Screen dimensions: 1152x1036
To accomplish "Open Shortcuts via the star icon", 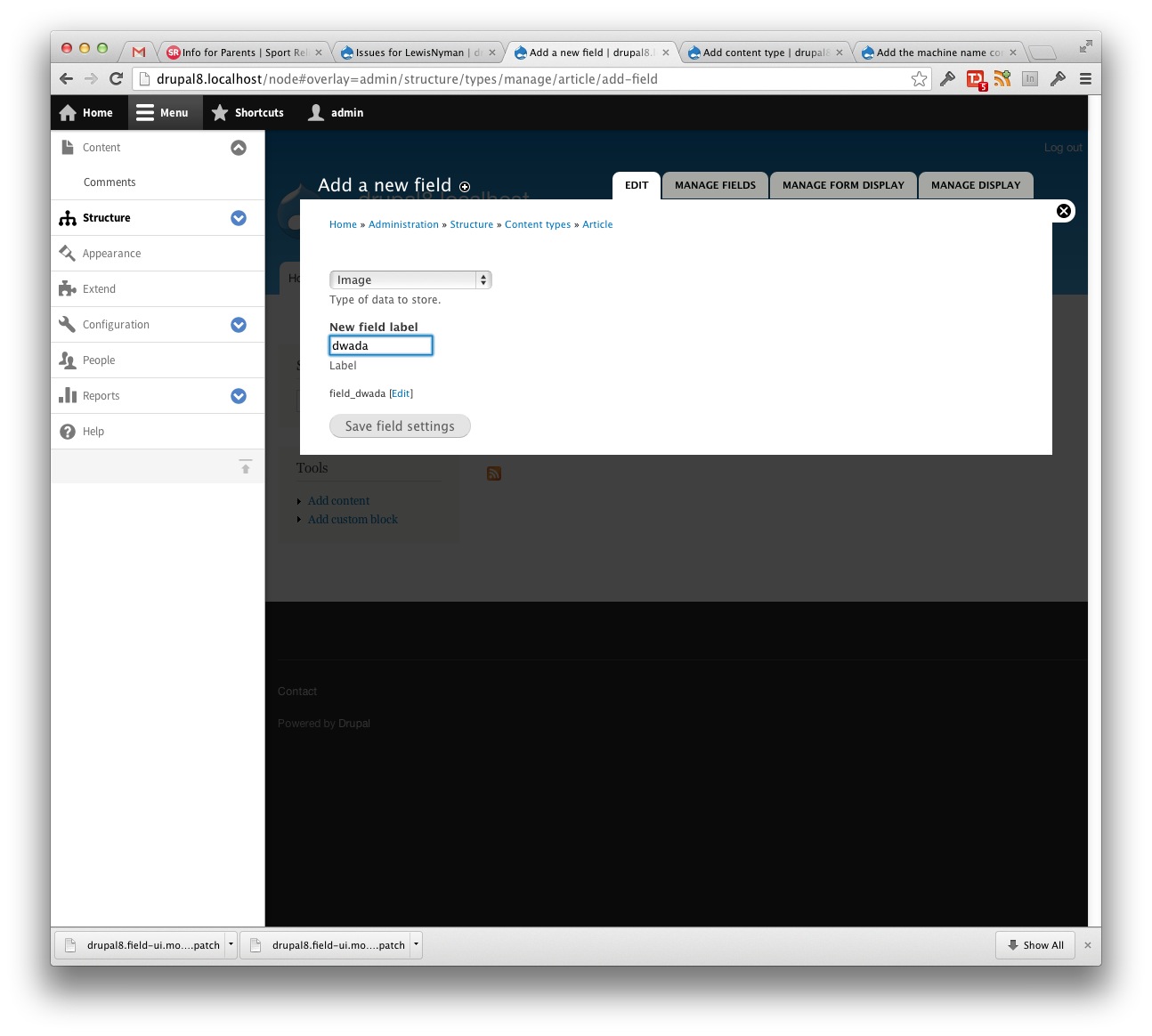I will tap(219, 112).
